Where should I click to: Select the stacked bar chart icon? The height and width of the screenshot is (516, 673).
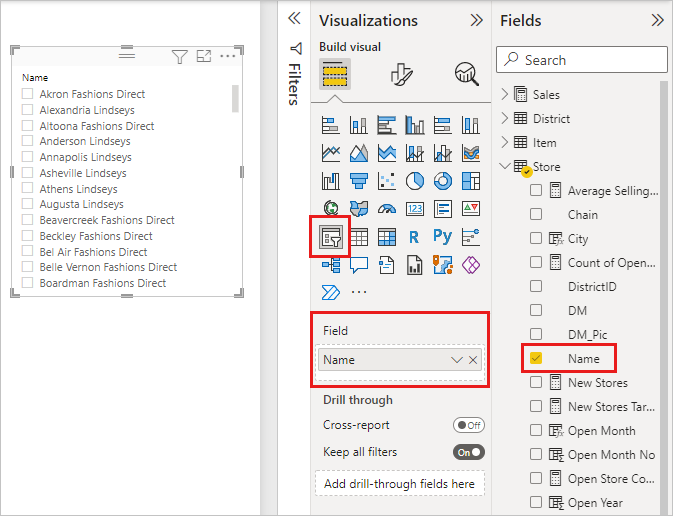click(330, 125)
